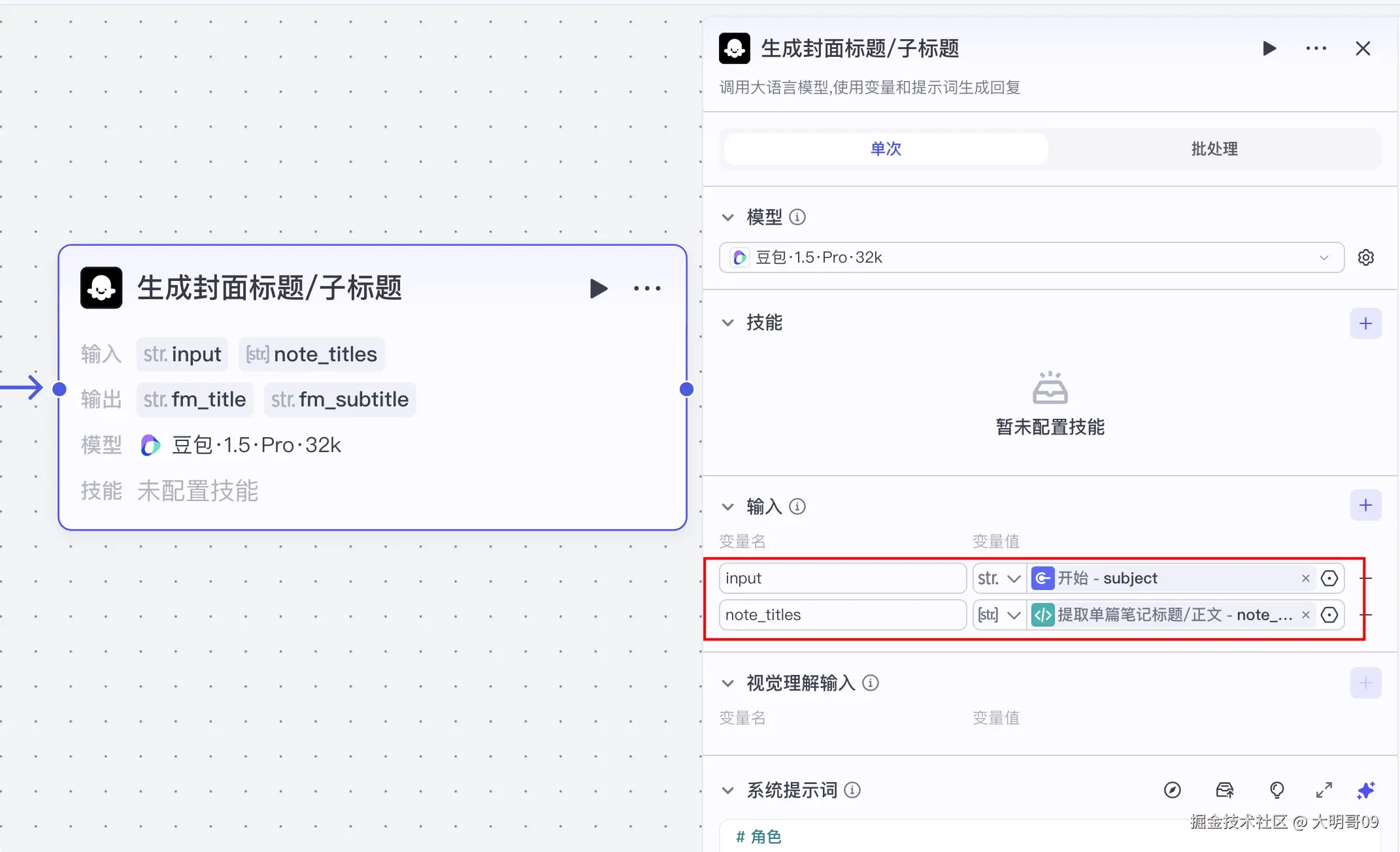Collapse the 视觉理解输入 section
Viewport: 1400px width, 852px height.
727,683
